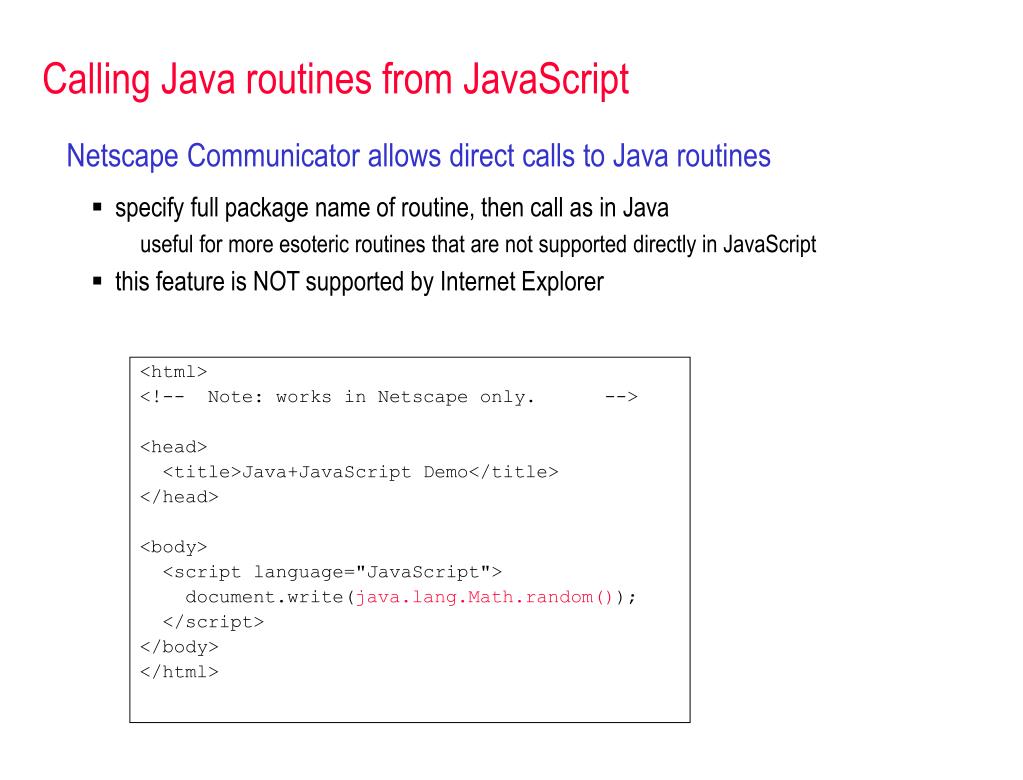Click the '<title>Java+JavaScript Demo</title>' line

click(x=361, y=472)
